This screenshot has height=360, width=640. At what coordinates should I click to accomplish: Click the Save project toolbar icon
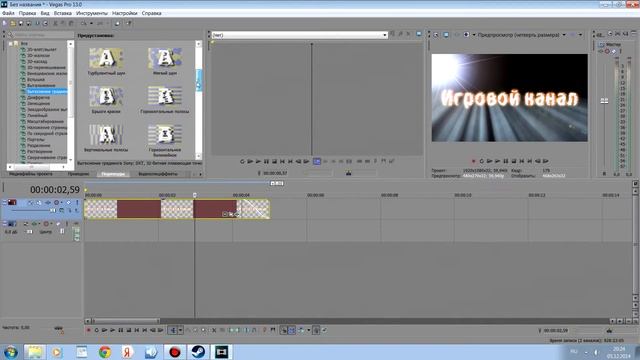(21, 23)
